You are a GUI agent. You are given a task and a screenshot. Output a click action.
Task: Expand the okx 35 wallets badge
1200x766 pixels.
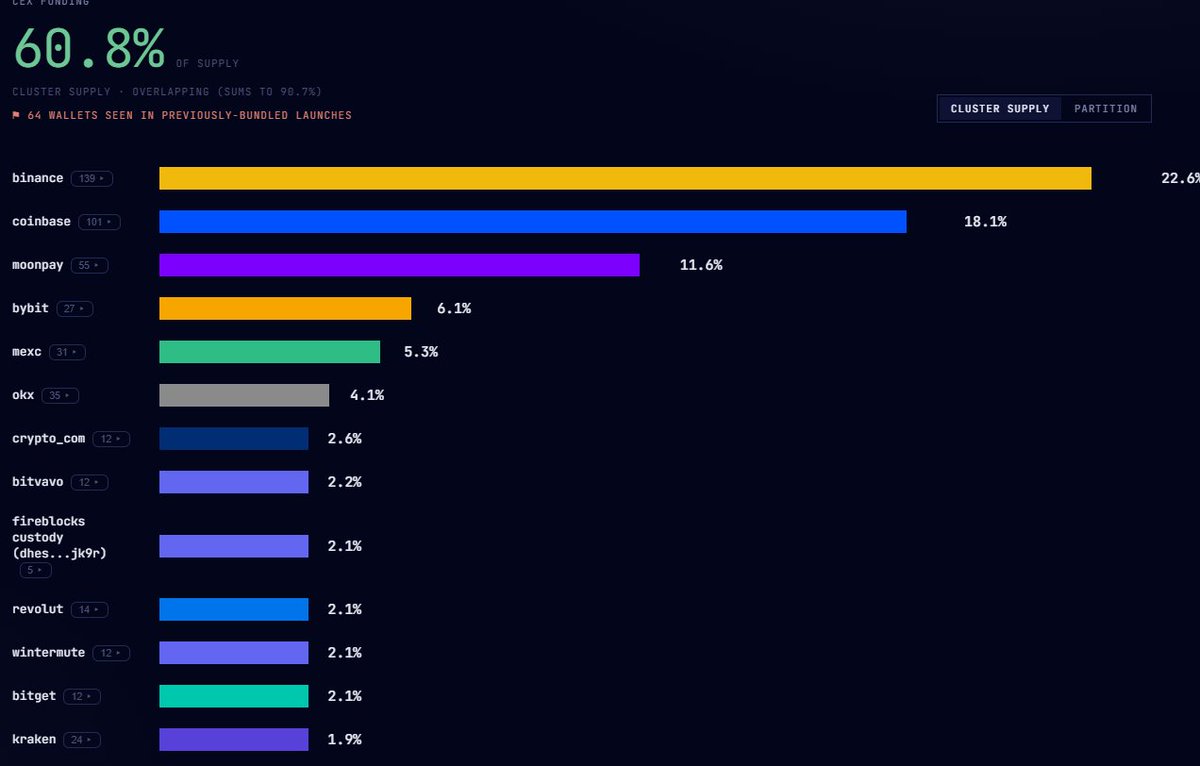tap(60, 395)
